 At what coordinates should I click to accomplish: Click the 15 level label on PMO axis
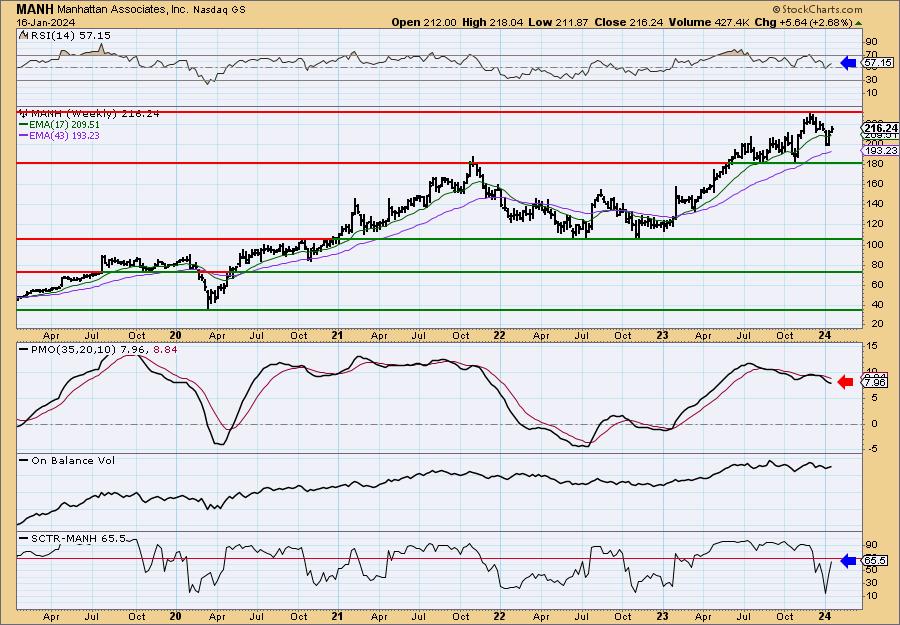pos(872,345)
